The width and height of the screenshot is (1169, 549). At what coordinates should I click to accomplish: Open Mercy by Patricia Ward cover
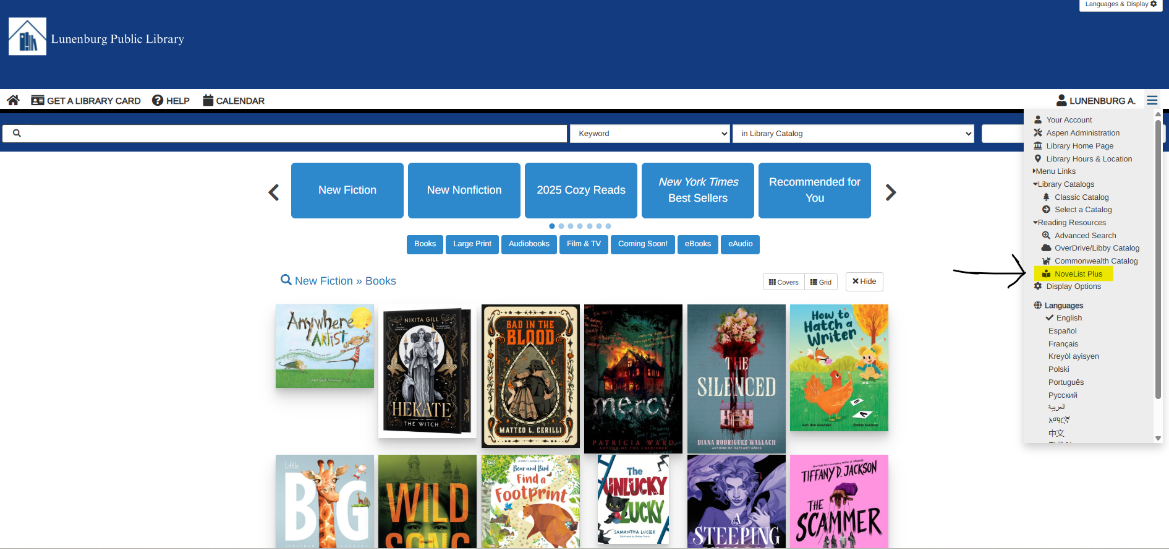633,378
